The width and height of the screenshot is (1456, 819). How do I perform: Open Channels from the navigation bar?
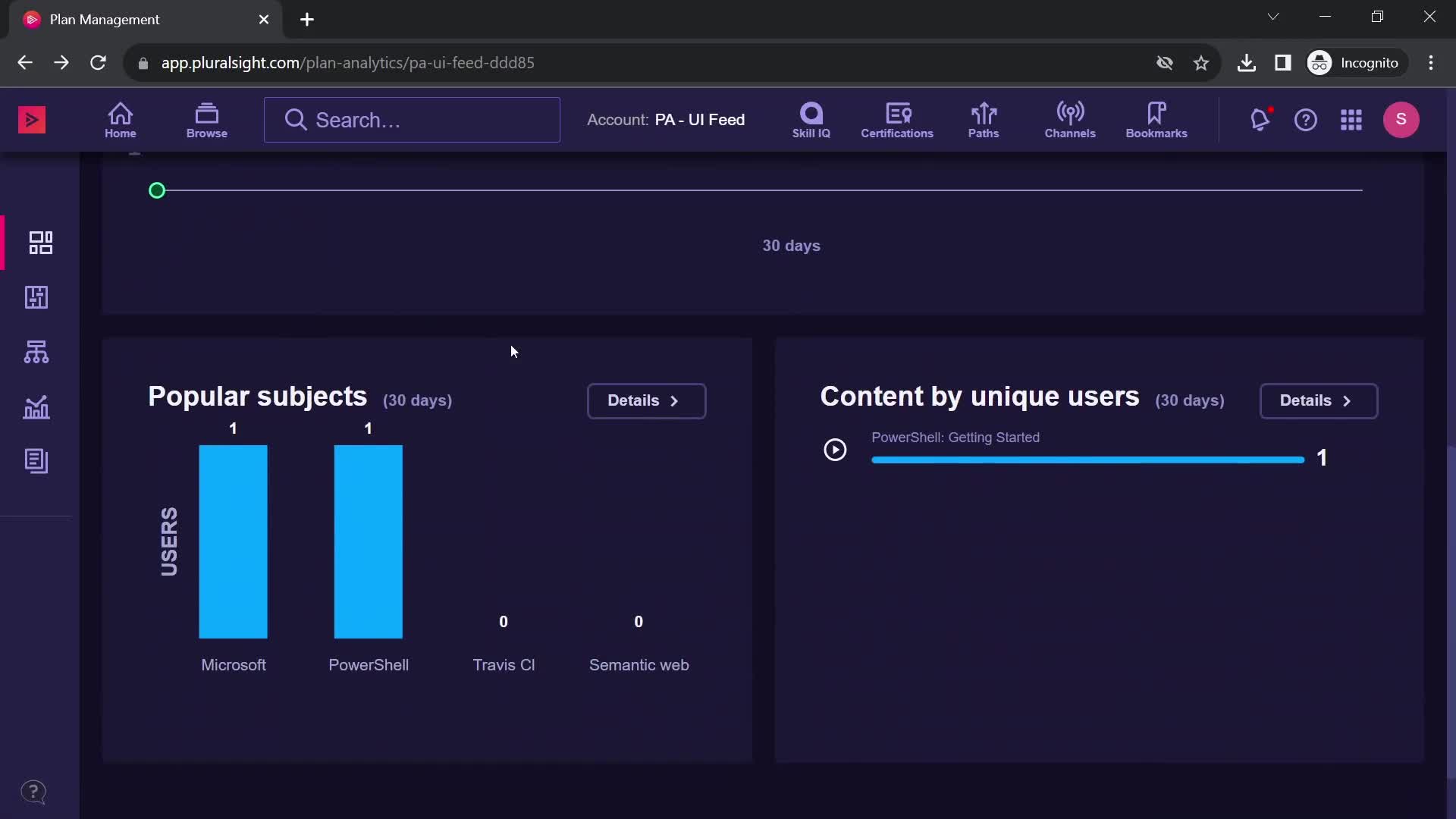point(1069,120)
